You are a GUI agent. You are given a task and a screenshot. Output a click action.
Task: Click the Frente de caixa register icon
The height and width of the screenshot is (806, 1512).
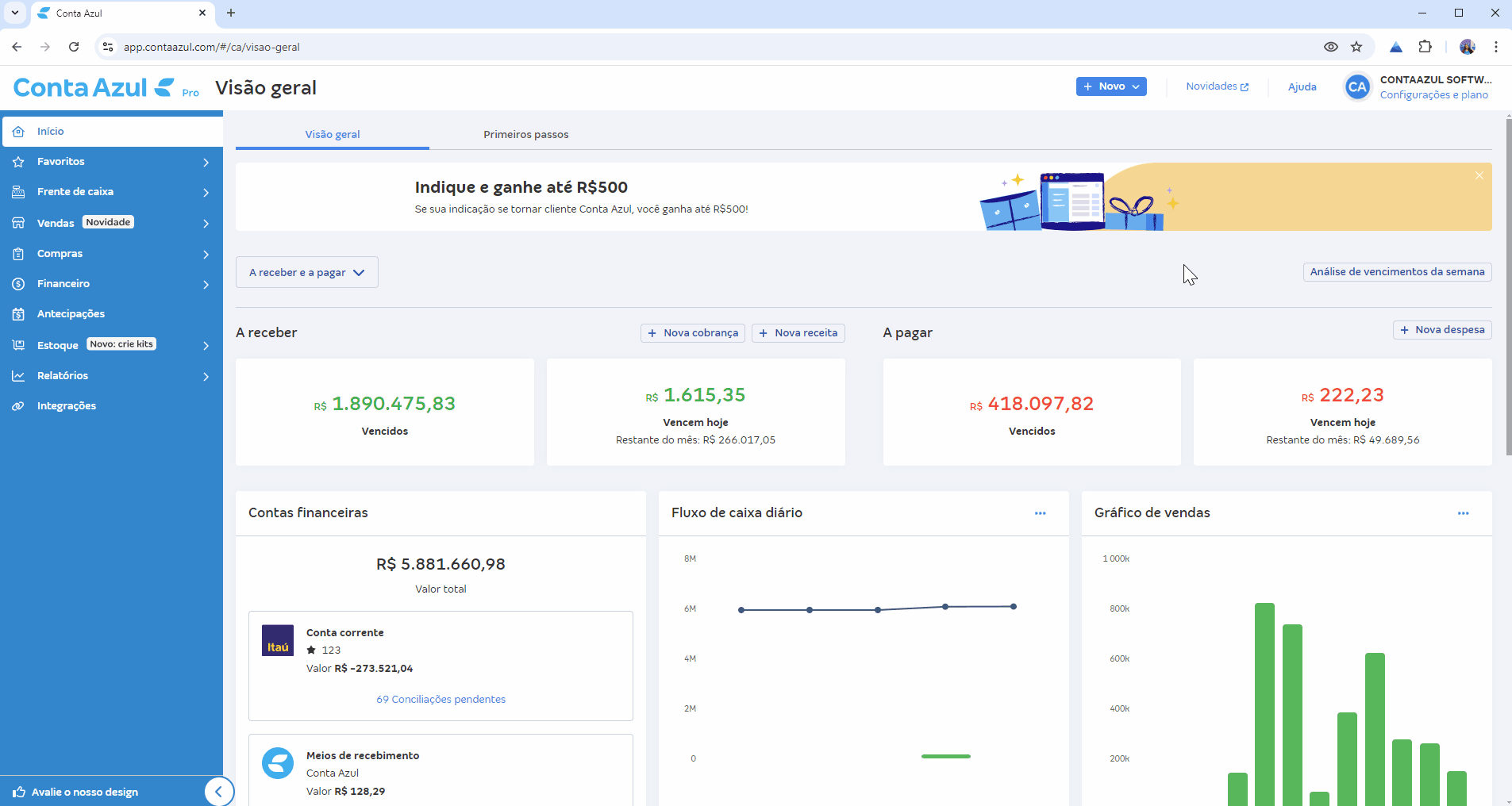point(18,192)
